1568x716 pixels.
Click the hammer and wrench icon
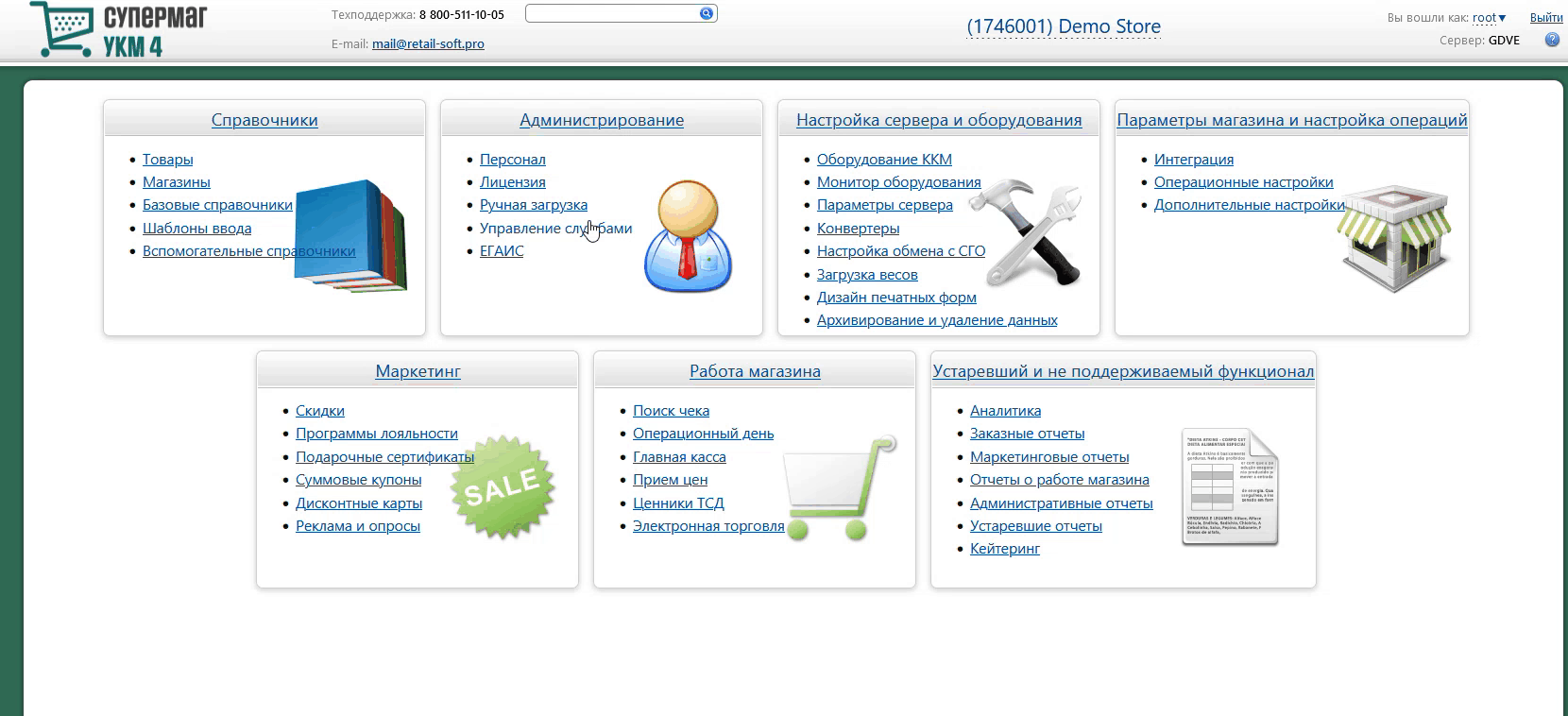pos(1026,231)
